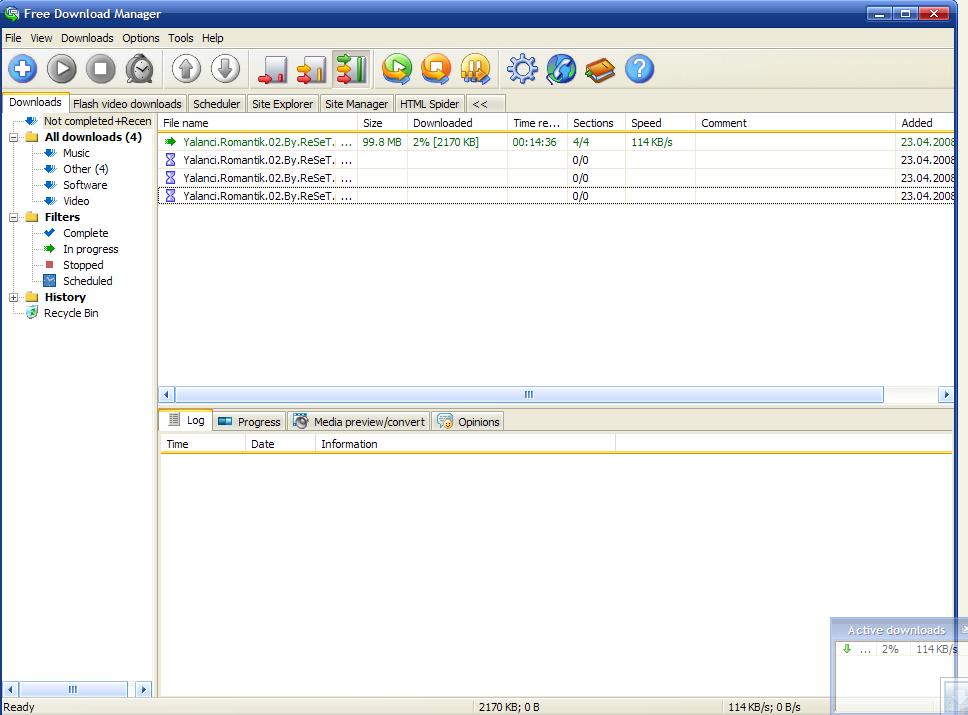Collapse the Filters tree node

coord(14,217)
